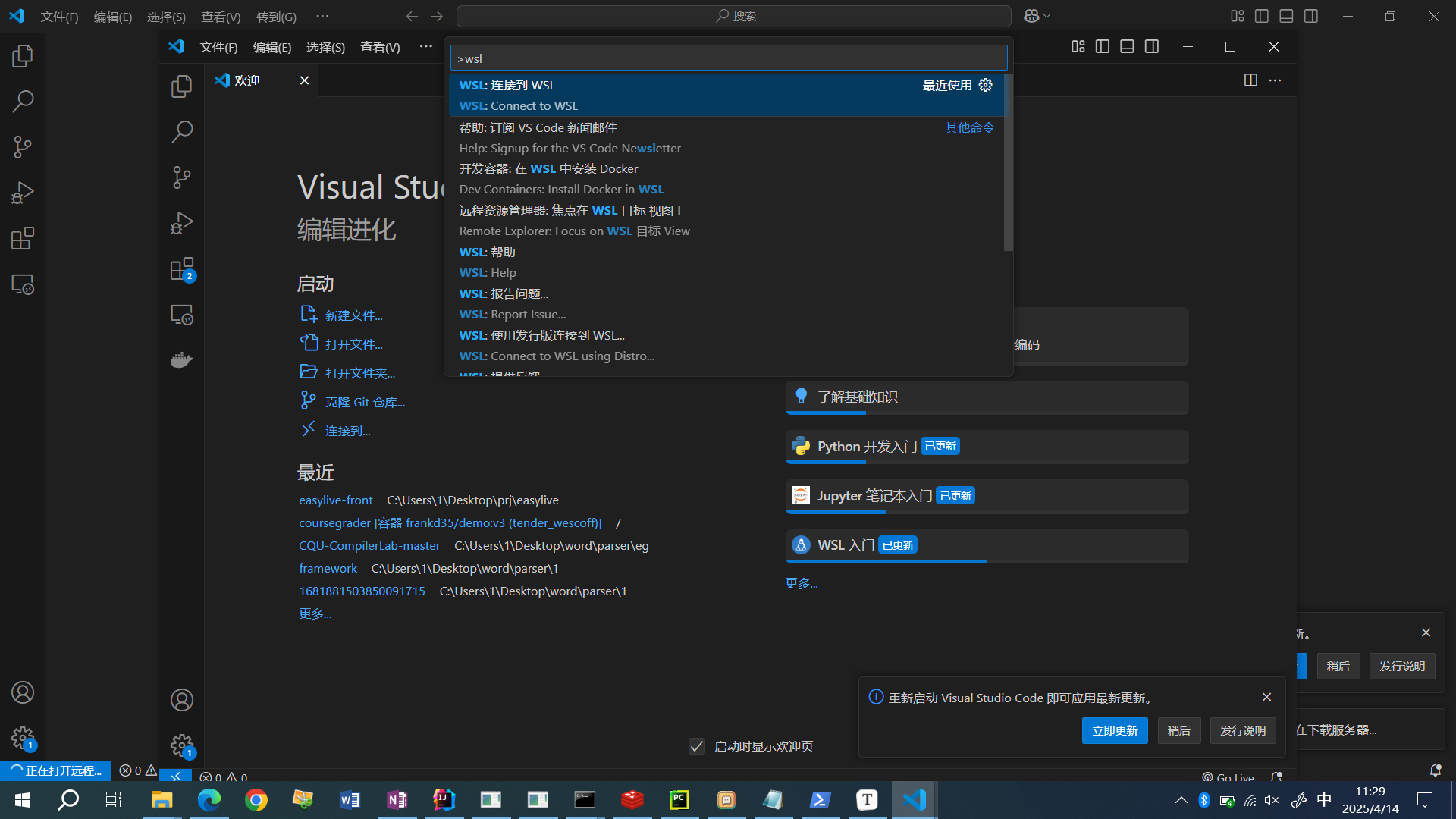Screen dimensions: 1456x819
Task: Open Explorer in the back window activity bar
Action: (23, 56)
